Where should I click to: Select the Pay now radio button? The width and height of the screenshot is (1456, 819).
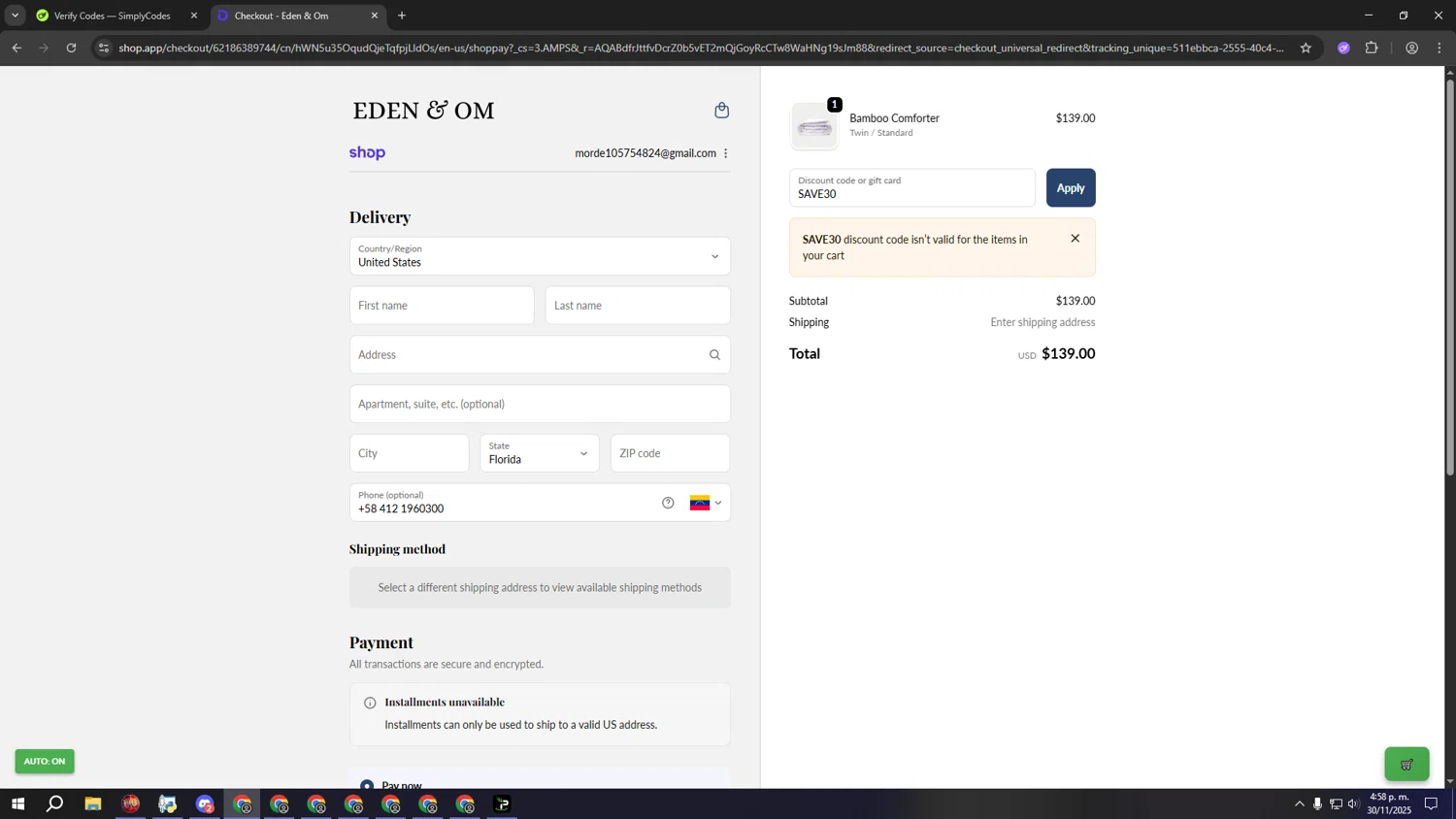coord(367,785)
